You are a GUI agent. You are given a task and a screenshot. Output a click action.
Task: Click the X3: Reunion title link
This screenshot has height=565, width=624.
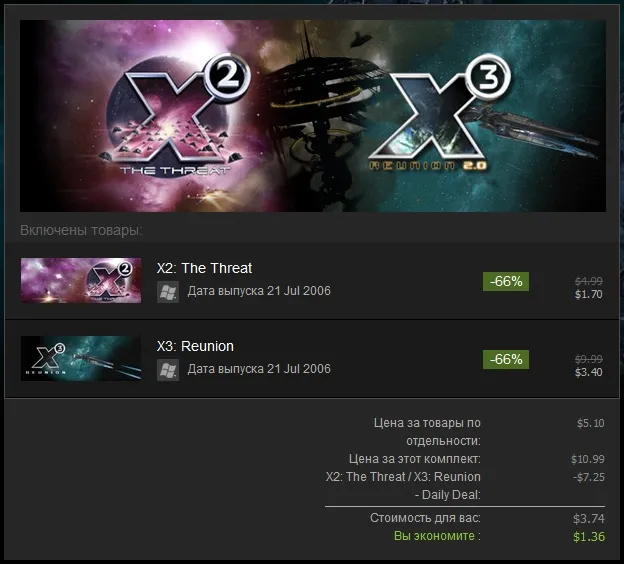pyautogui.click(x=195, y=346)
